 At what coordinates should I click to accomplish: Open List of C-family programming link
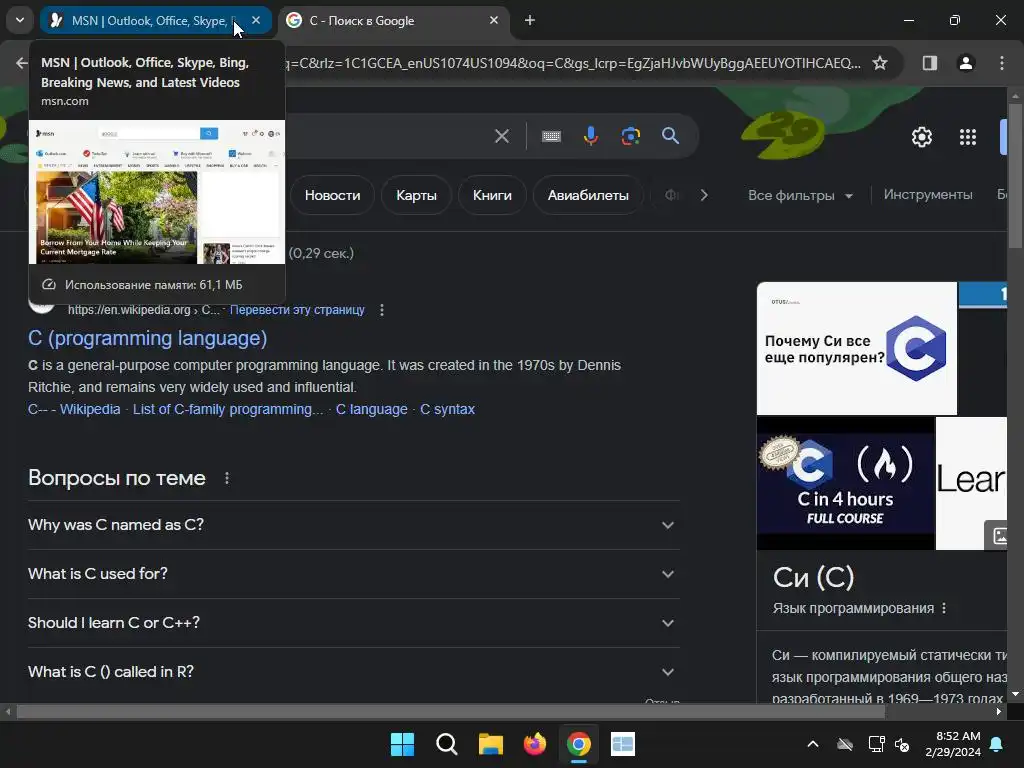228,409
